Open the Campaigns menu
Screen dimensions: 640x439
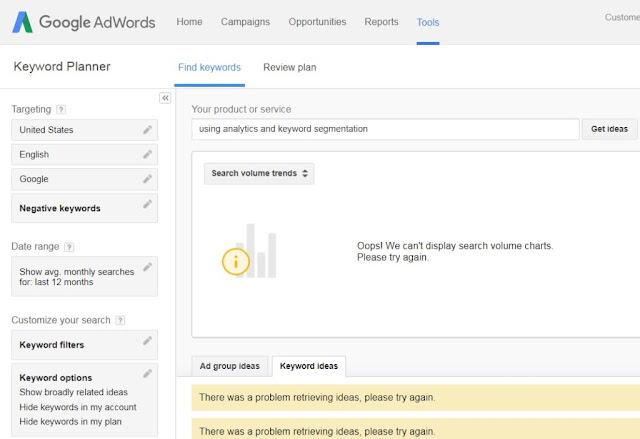[x=245, y=22]
